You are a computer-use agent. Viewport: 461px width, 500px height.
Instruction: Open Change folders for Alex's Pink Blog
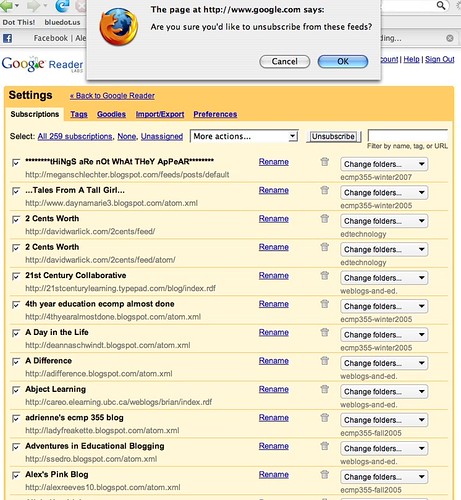384,477
